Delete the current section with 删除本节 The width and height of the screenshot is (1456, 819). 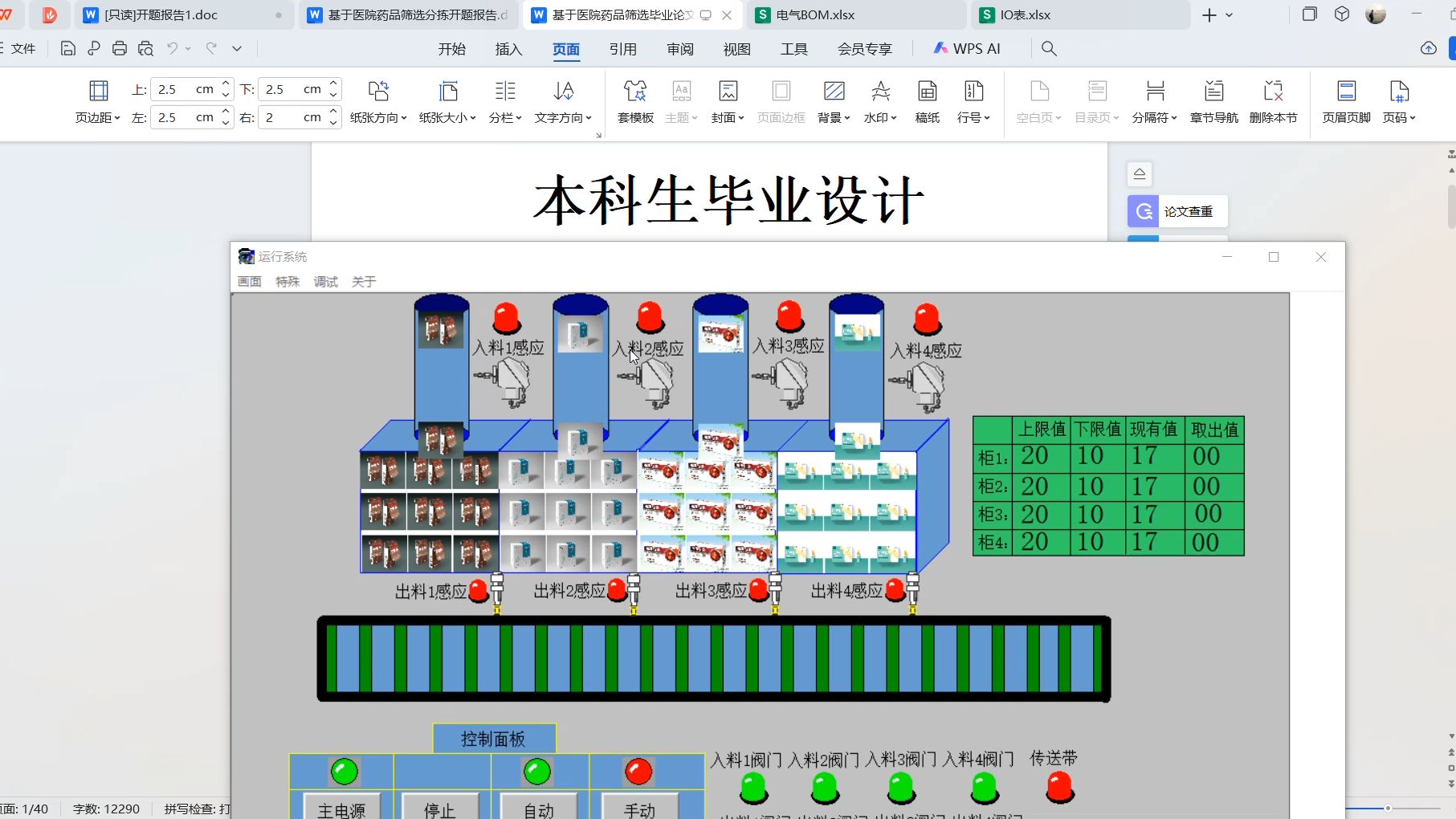(1273, 100)
